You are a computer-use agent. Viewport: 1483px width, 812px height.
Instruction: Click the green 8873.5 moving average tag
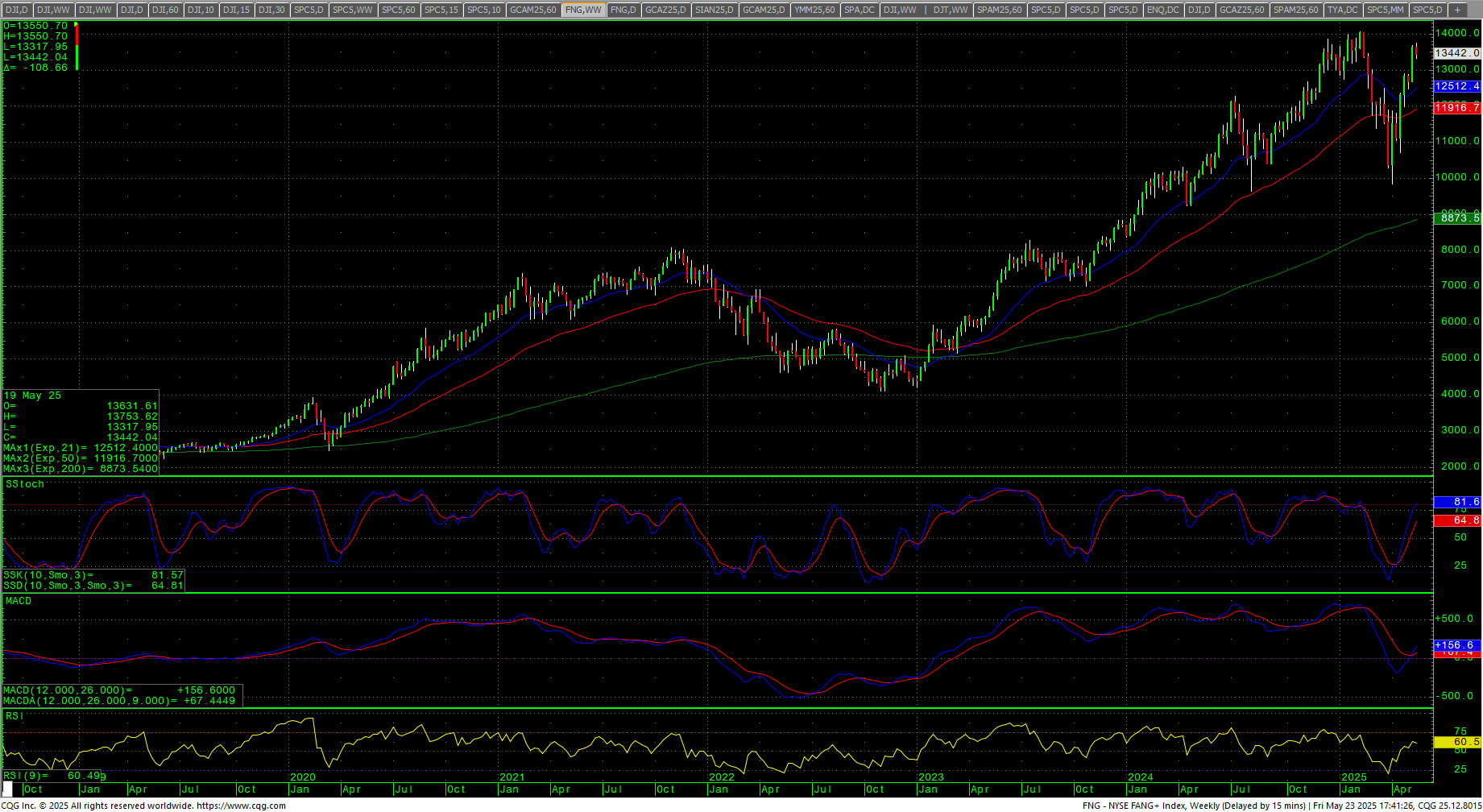[1456, 218]
